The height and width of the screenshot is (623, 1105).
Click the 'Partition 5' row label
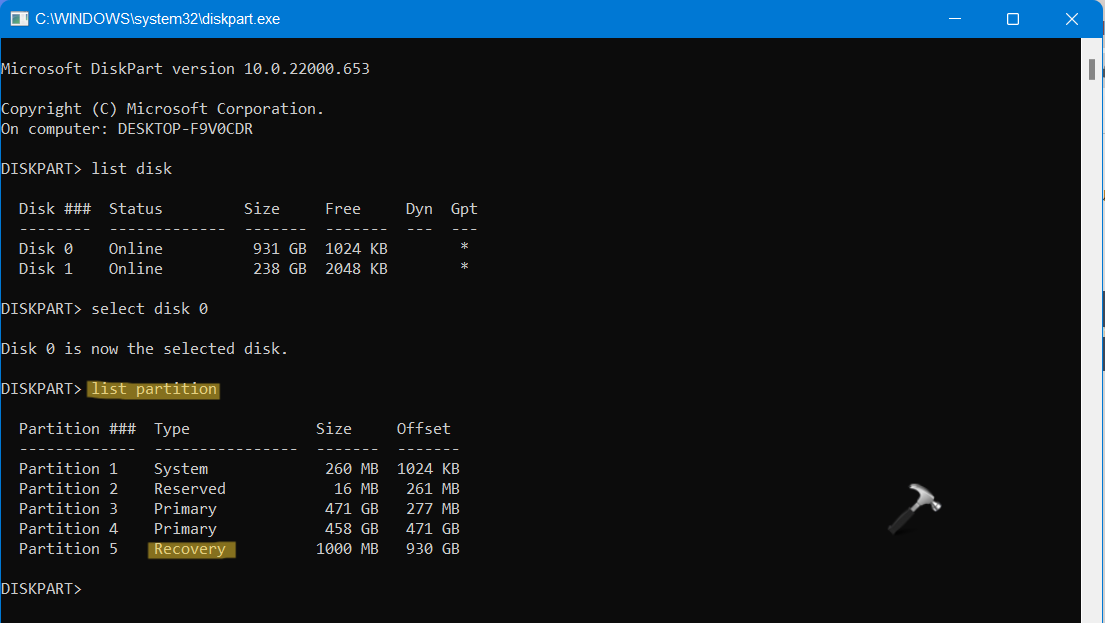pyautogui.click(x=68, y=549)
